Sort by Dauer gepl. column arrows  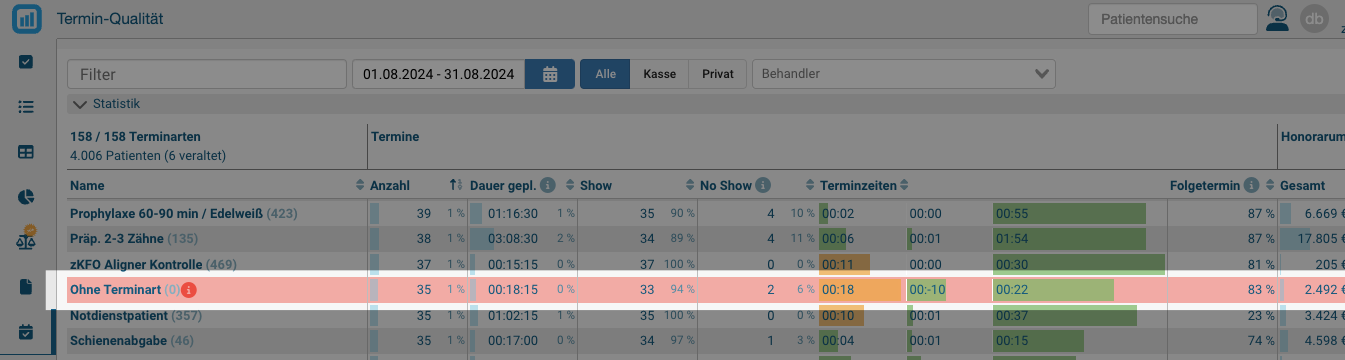tap(571, 186)
